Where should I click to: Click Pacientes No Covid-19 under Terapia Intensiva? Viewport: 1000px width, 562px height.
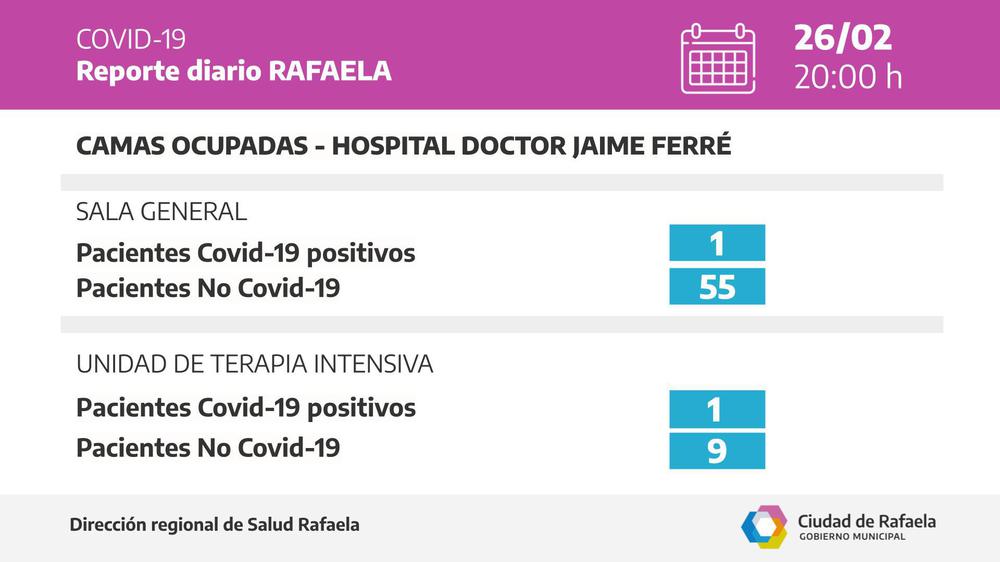coord(208,448)
